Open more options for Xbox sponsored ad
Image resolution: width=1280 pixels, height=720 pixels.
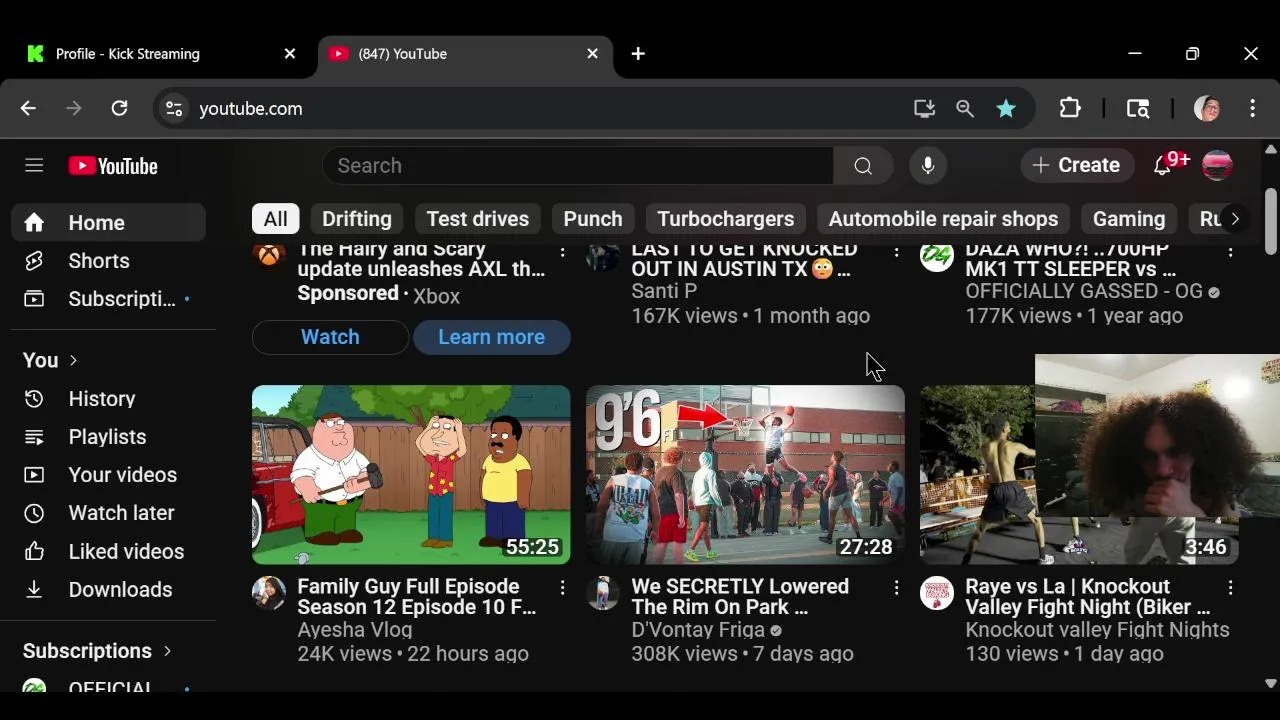tap(562, 252)
